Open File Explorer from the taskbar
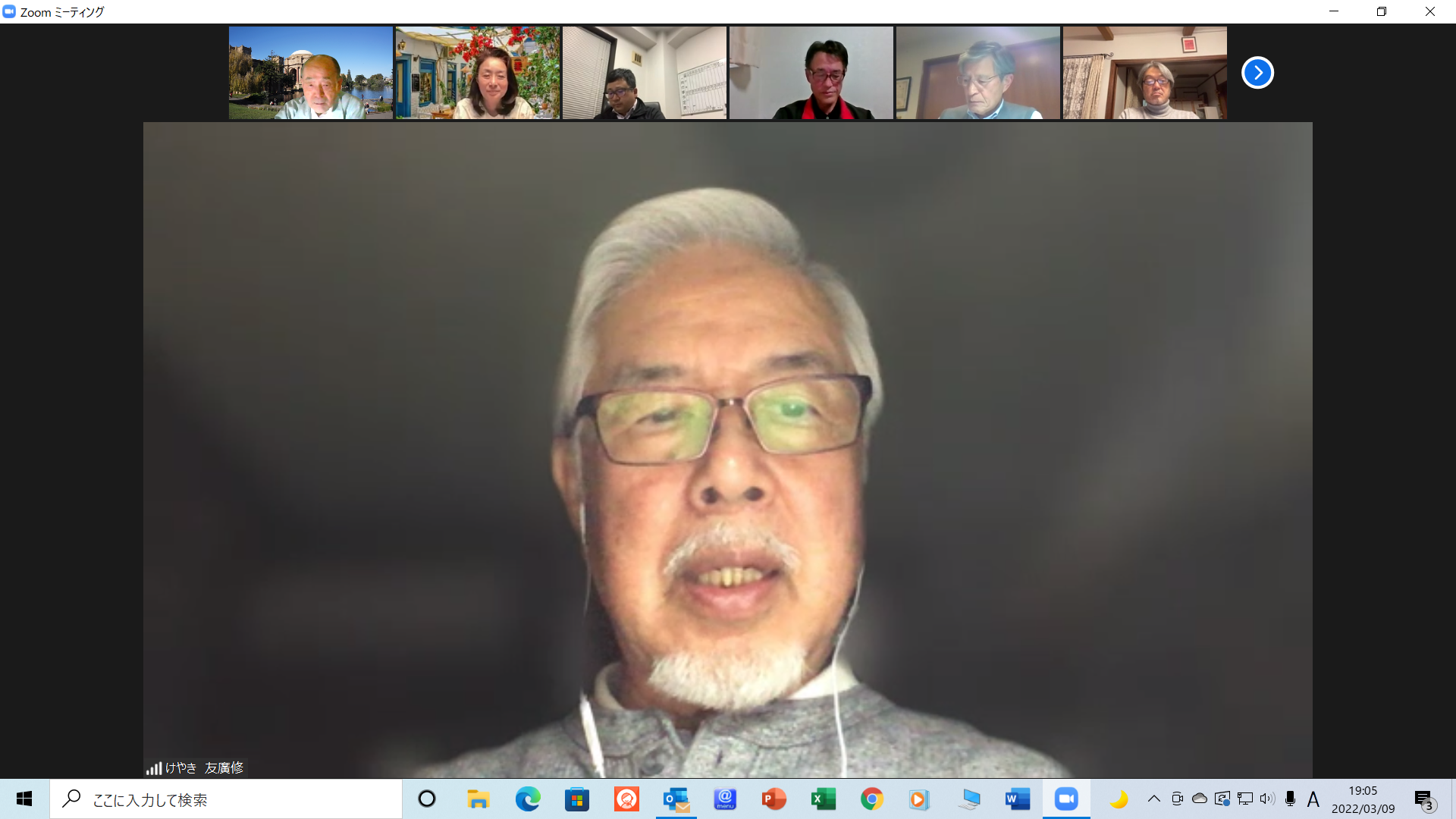The image size is (1456, 819). (x=478, y=799)
